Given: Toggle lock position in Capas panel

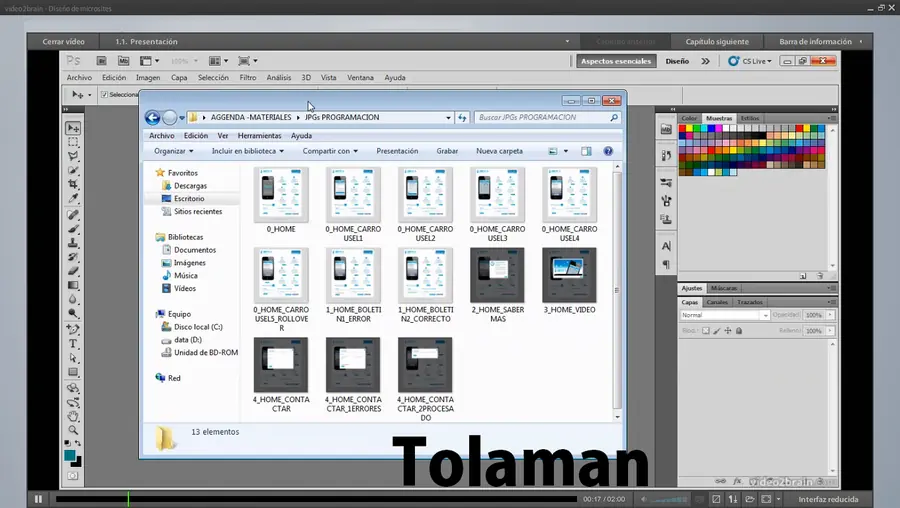Looking at the screenshot, I should tap(728, 331).
